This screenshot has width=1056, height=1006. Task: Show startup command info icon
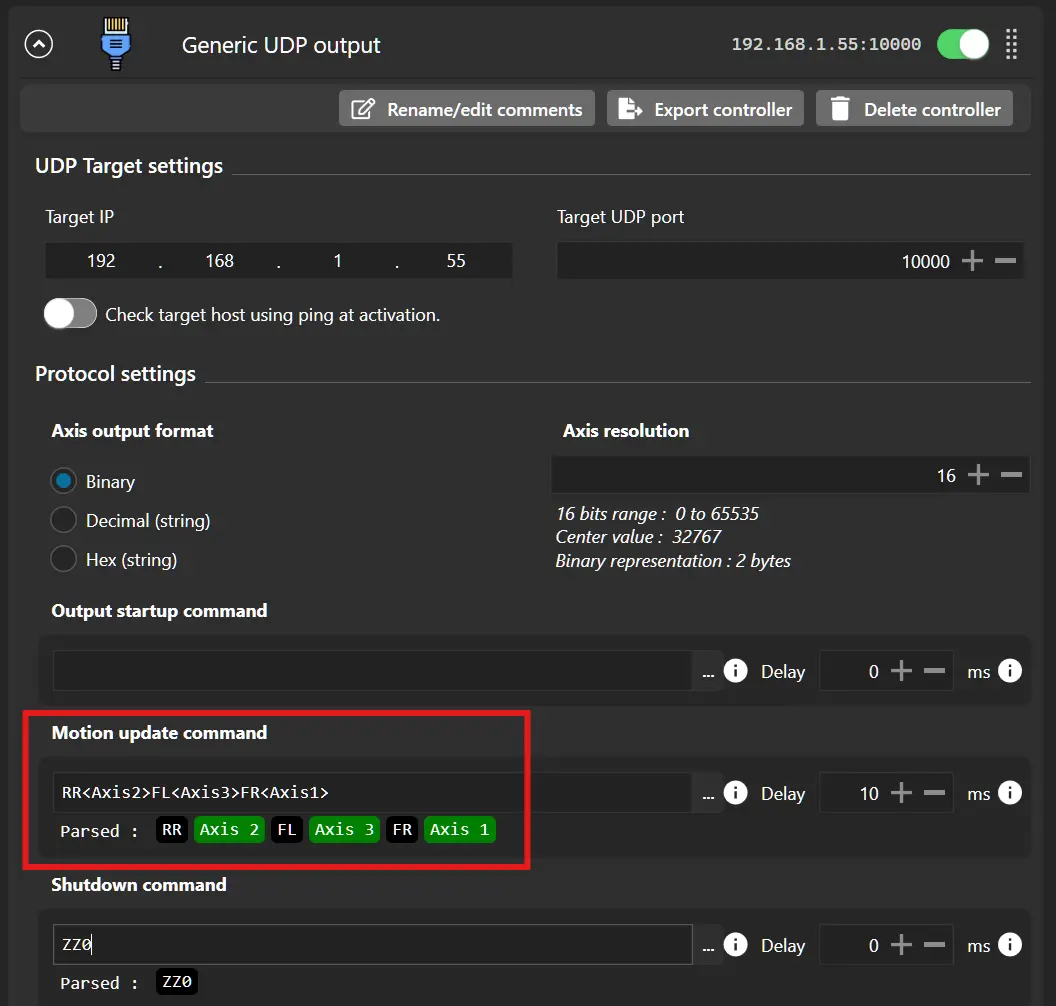pos(735,671)
